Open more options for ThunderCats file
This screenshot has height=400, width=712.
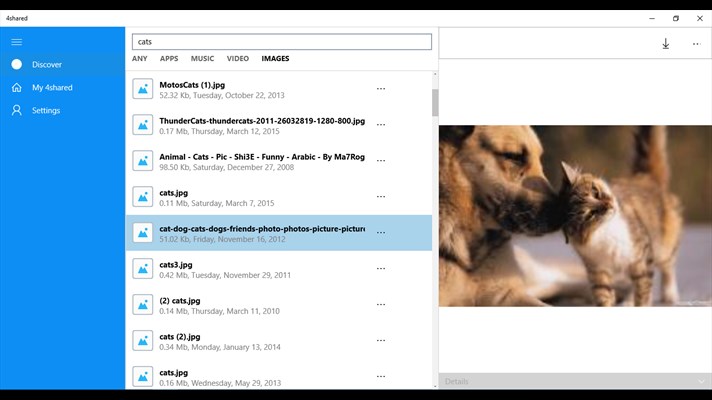(381, 125)
